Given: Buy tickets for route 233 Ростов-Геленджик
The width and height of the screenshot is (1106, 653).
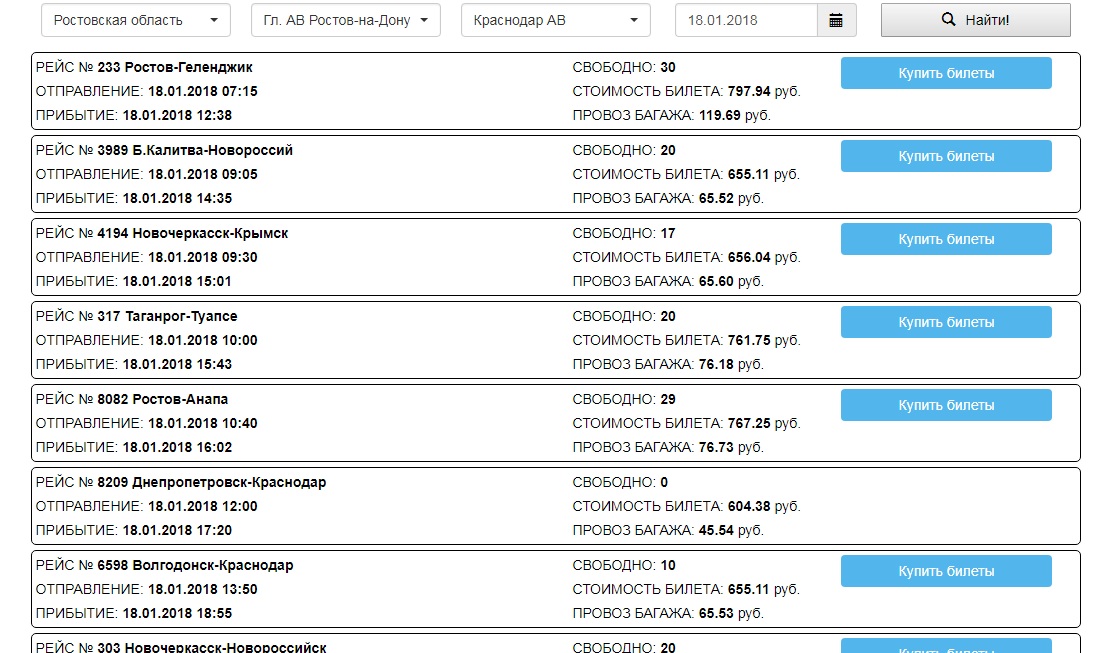Looking at the screenshot, I should tap(945, 73).
